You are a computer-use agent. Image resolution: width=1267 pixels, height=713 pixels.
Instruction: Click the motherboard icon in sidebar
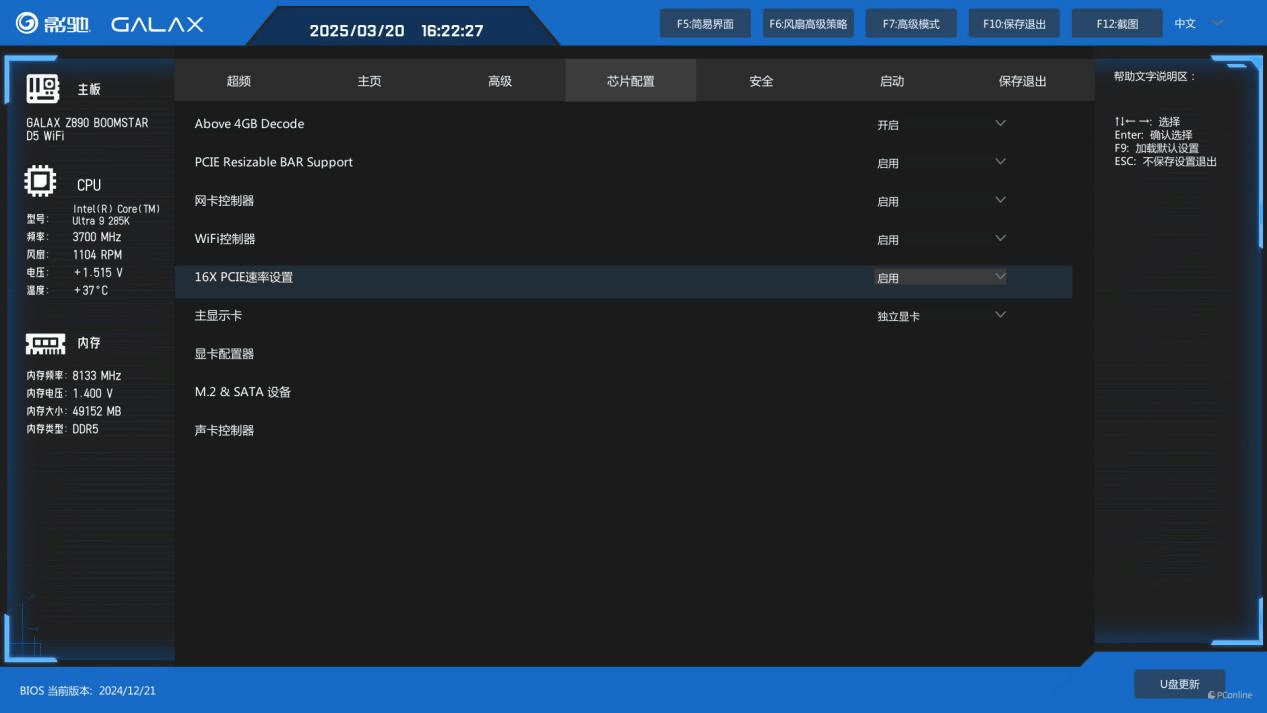(43, 89)
